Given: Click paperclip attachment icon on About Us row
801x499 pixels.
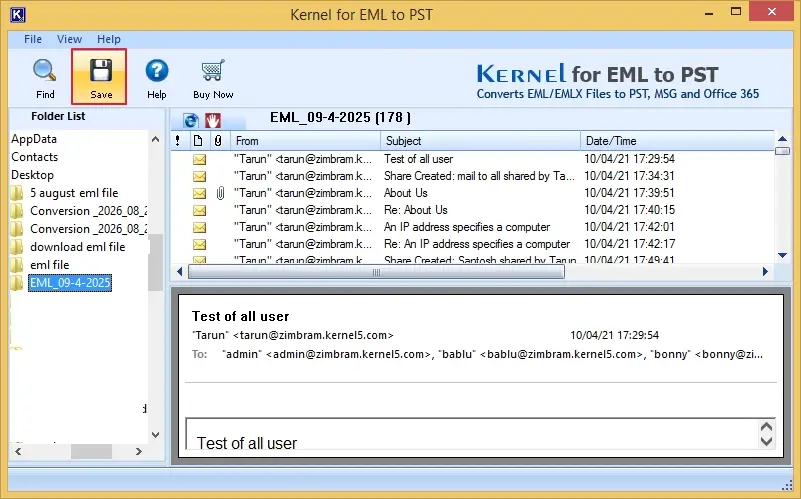Looking at the screenshot, I should 220,193.
